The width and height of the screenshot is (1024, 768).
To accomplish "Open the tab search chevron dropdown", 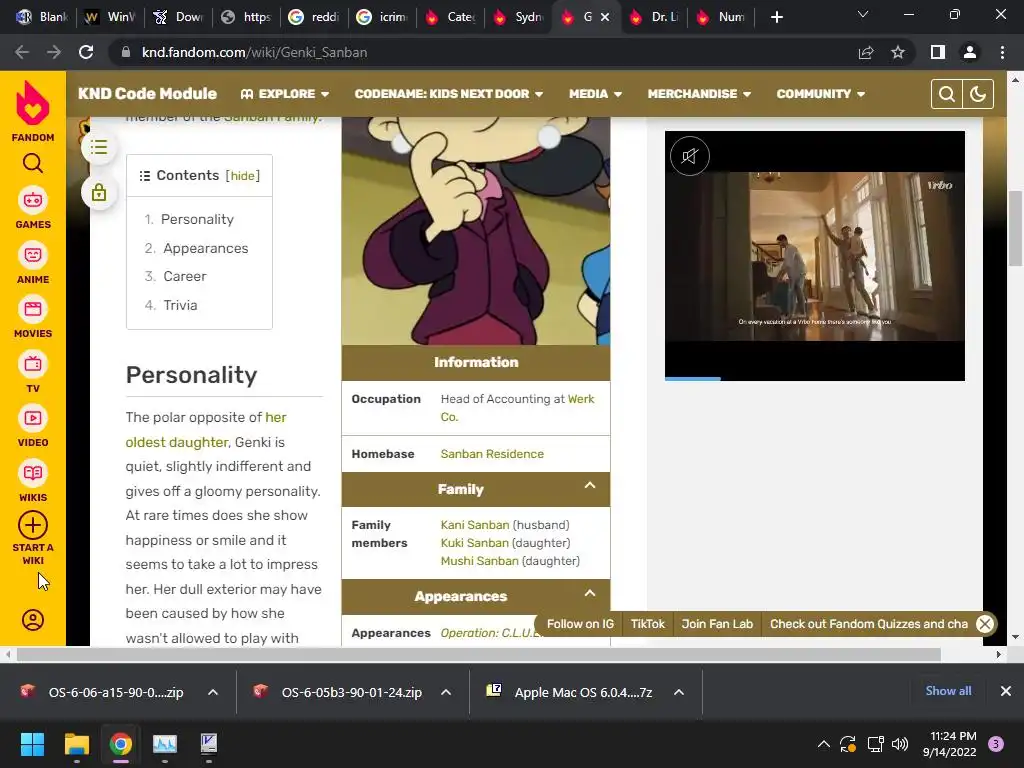I will click(x=863, y=14).
